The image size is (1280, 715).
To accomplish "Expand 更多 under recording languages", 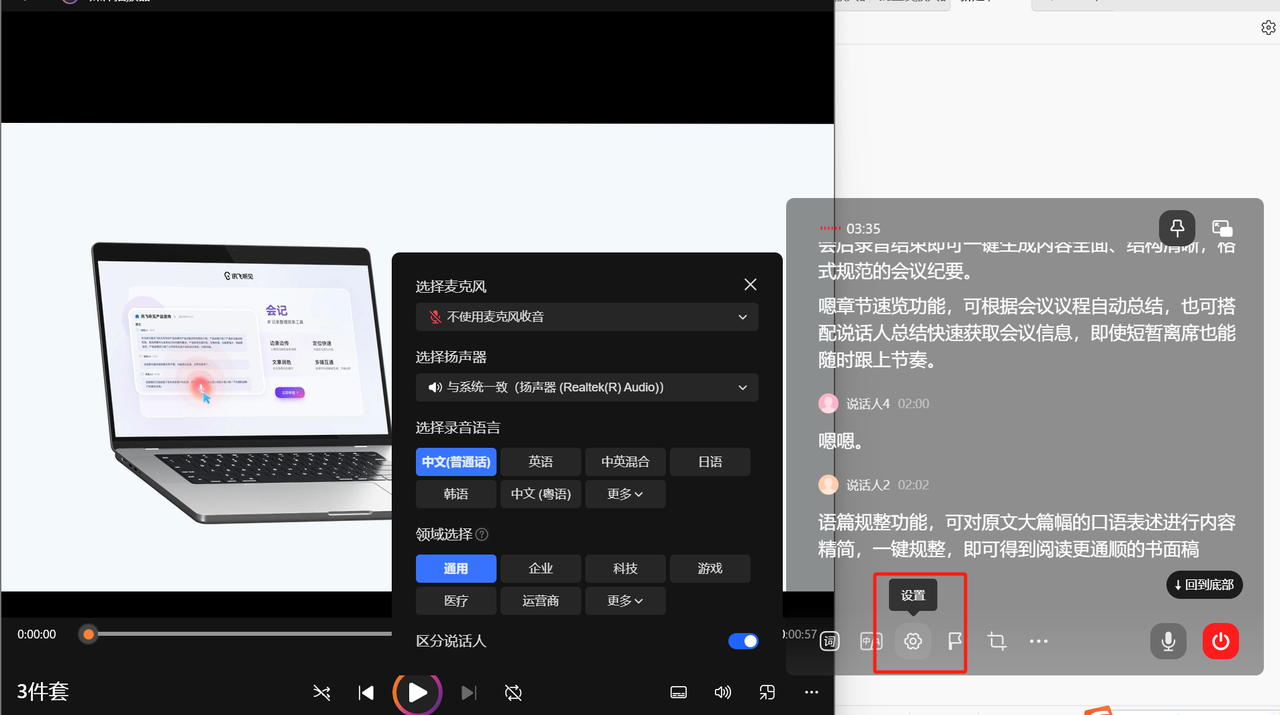I will (626, 494).
